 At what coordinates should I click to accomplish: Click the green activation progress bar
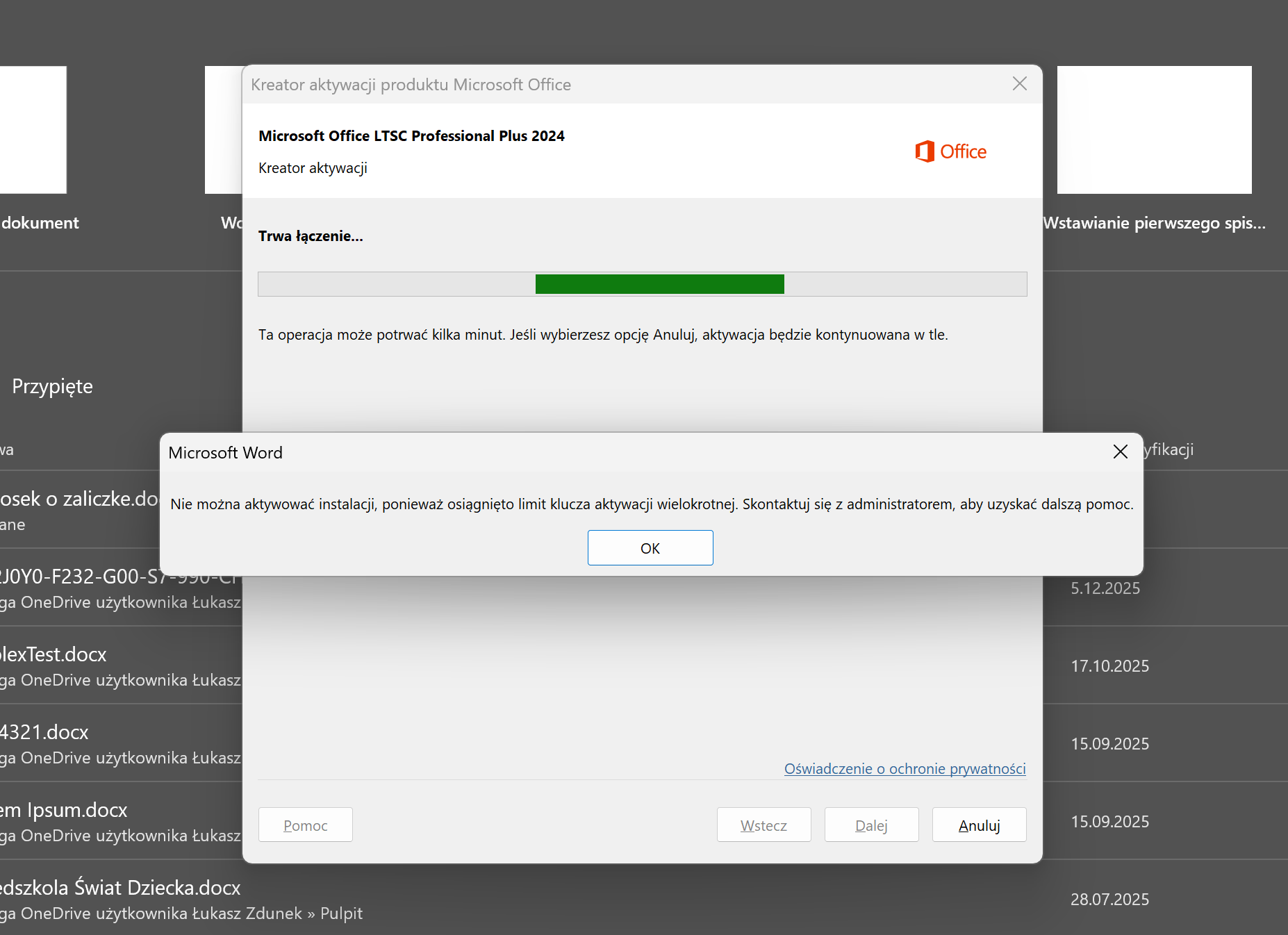coord(659,284)
